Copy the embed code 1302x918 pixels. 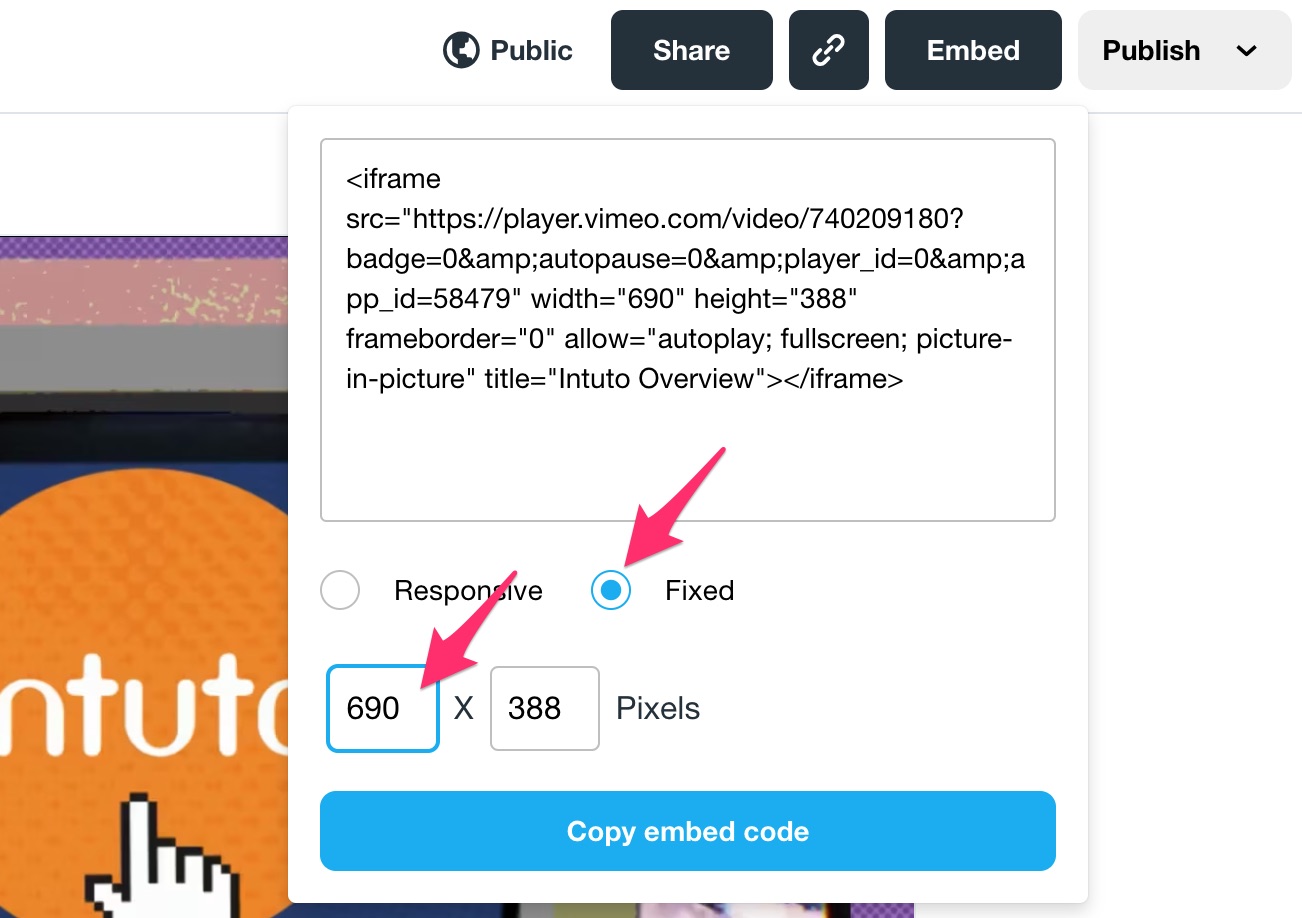(x=687, y=832)
